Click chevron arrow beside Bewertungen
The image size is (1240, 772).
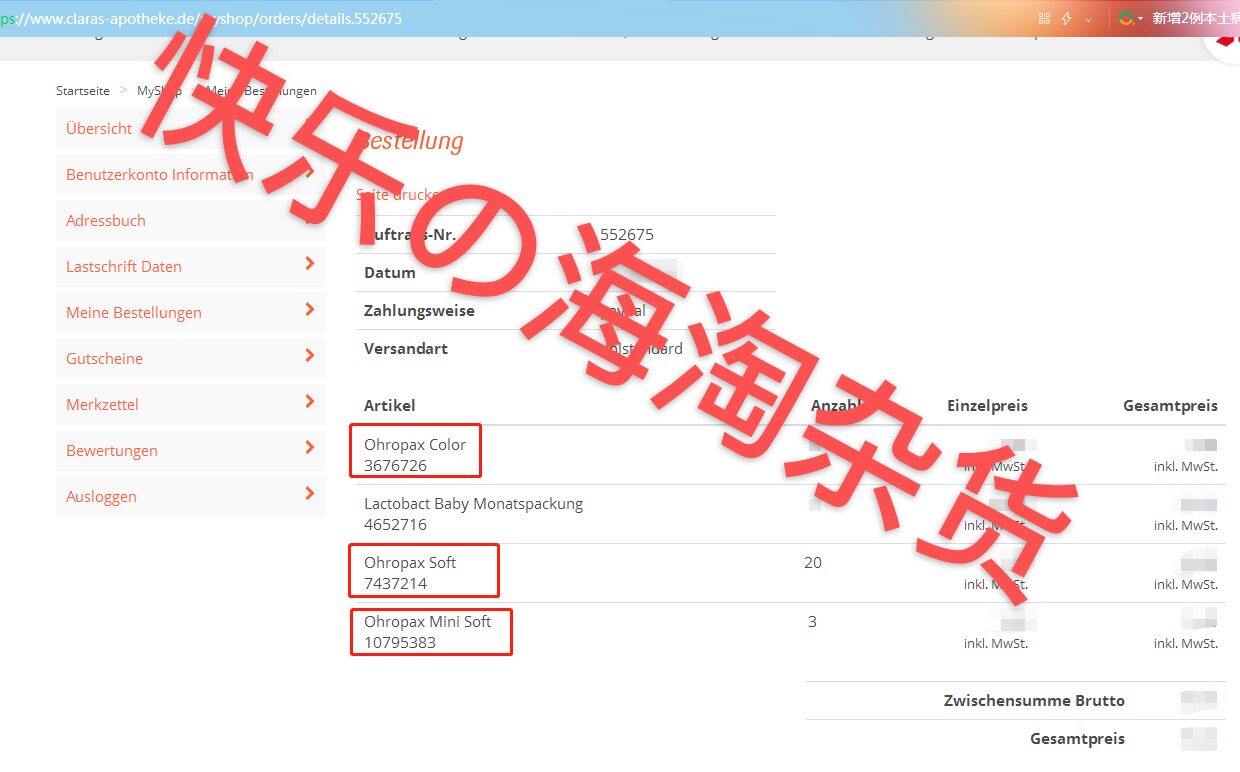tap(309, 448)
